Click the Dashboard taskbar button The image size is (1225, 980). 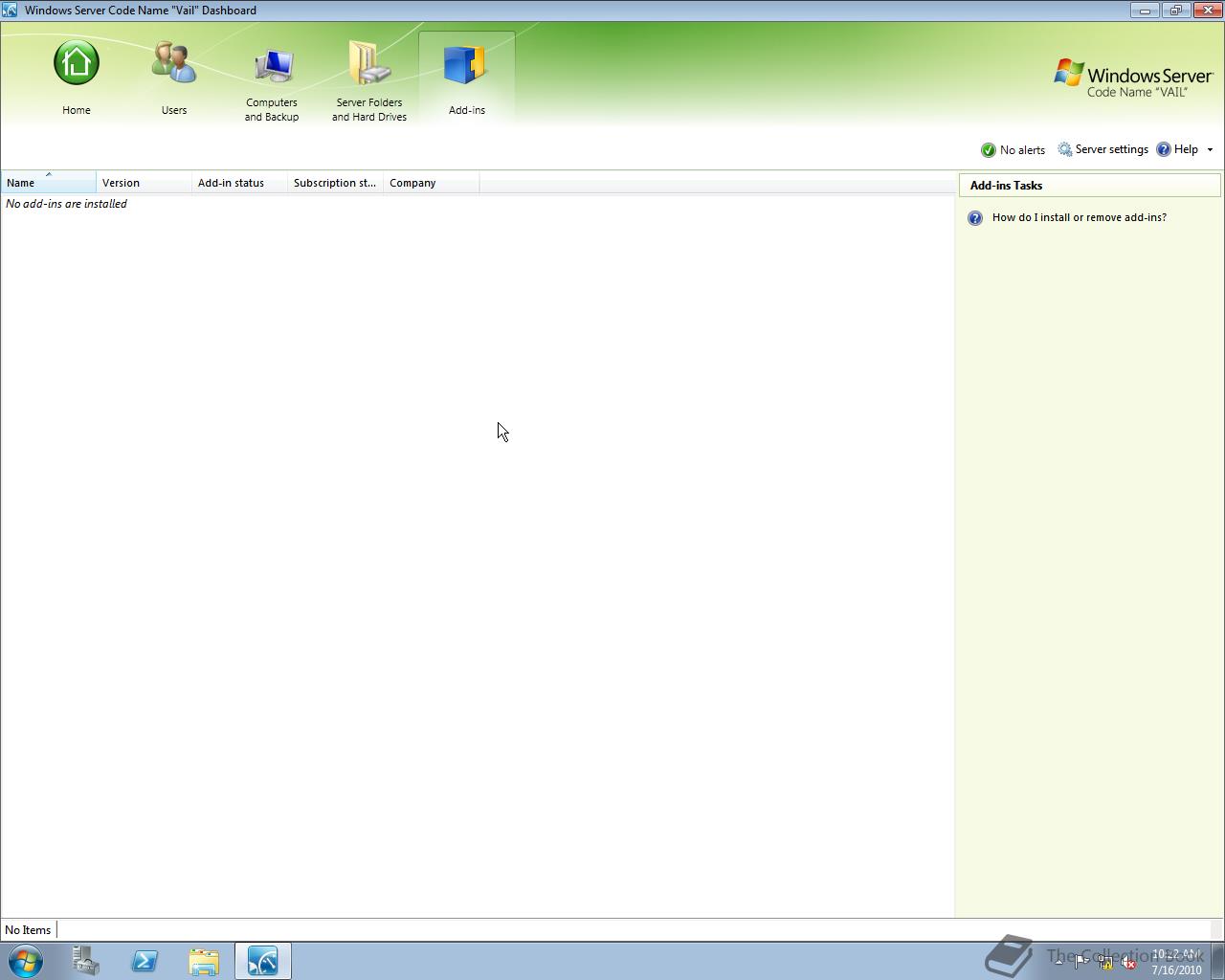pyautogui.click(x=263, y=961)
